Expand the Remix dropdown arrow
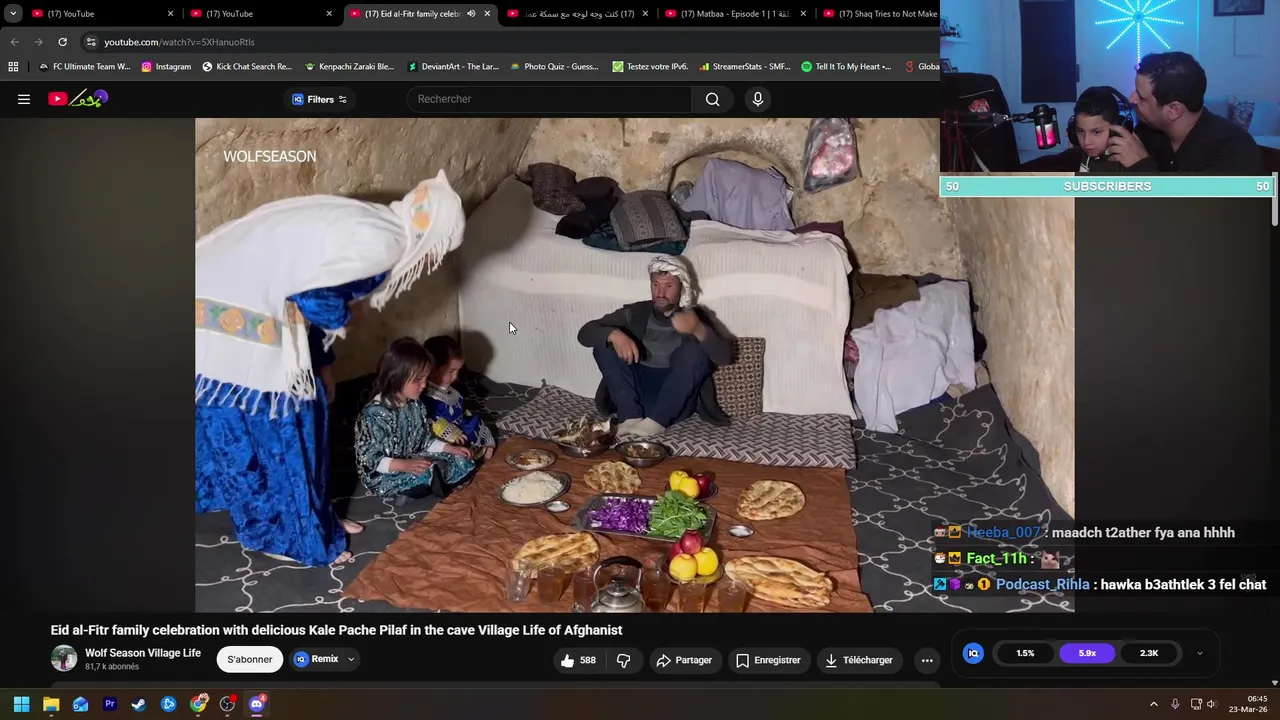This screenshot has height=720, width=1280. [x=351, y=659]
